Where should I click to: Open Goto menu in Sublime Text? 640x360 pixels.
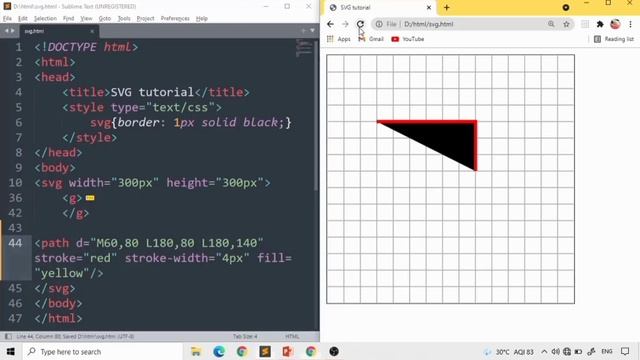point(105,18)
